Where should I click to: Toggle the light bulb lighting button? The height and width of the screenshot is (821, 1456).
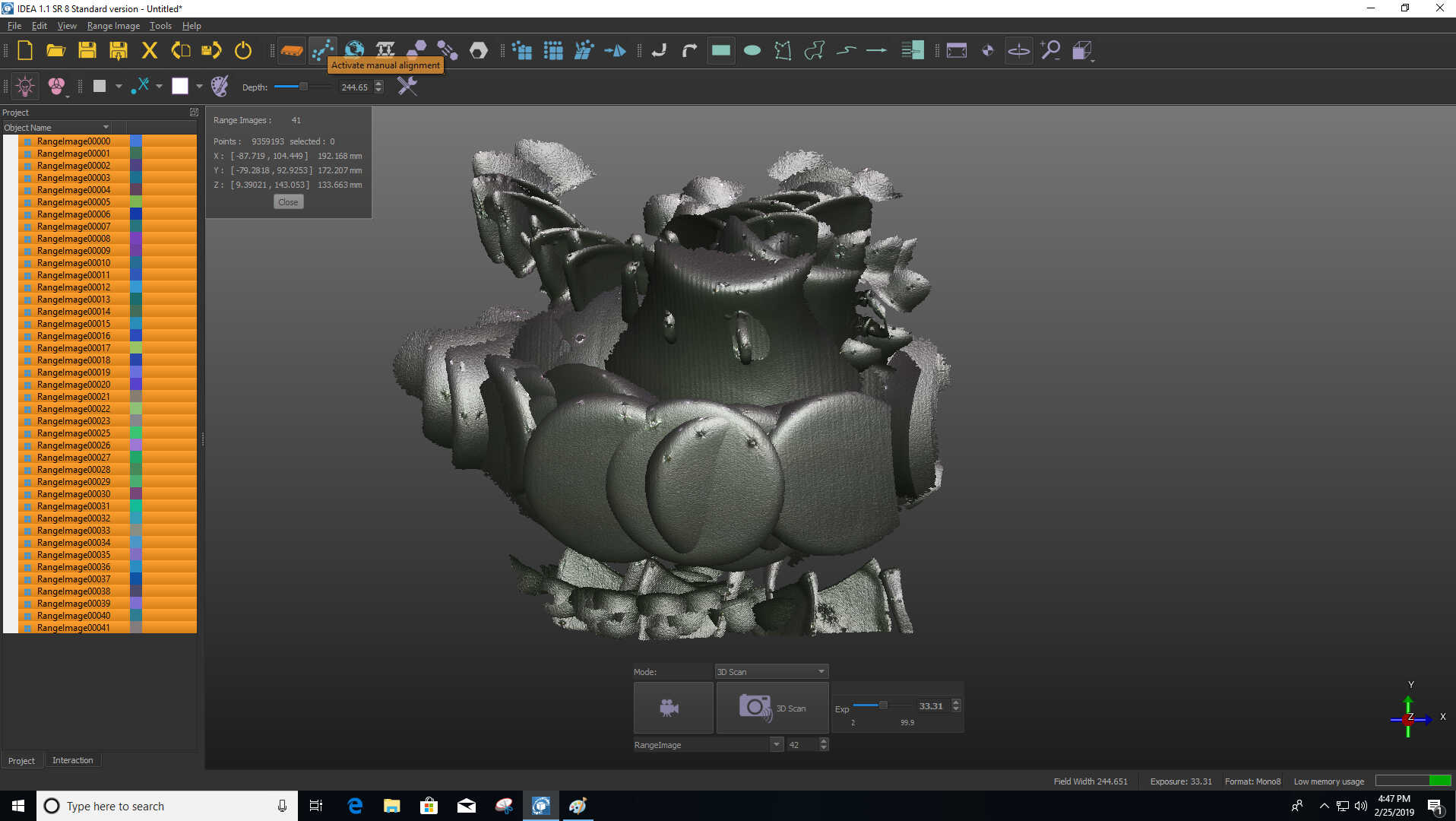(25, 87)
